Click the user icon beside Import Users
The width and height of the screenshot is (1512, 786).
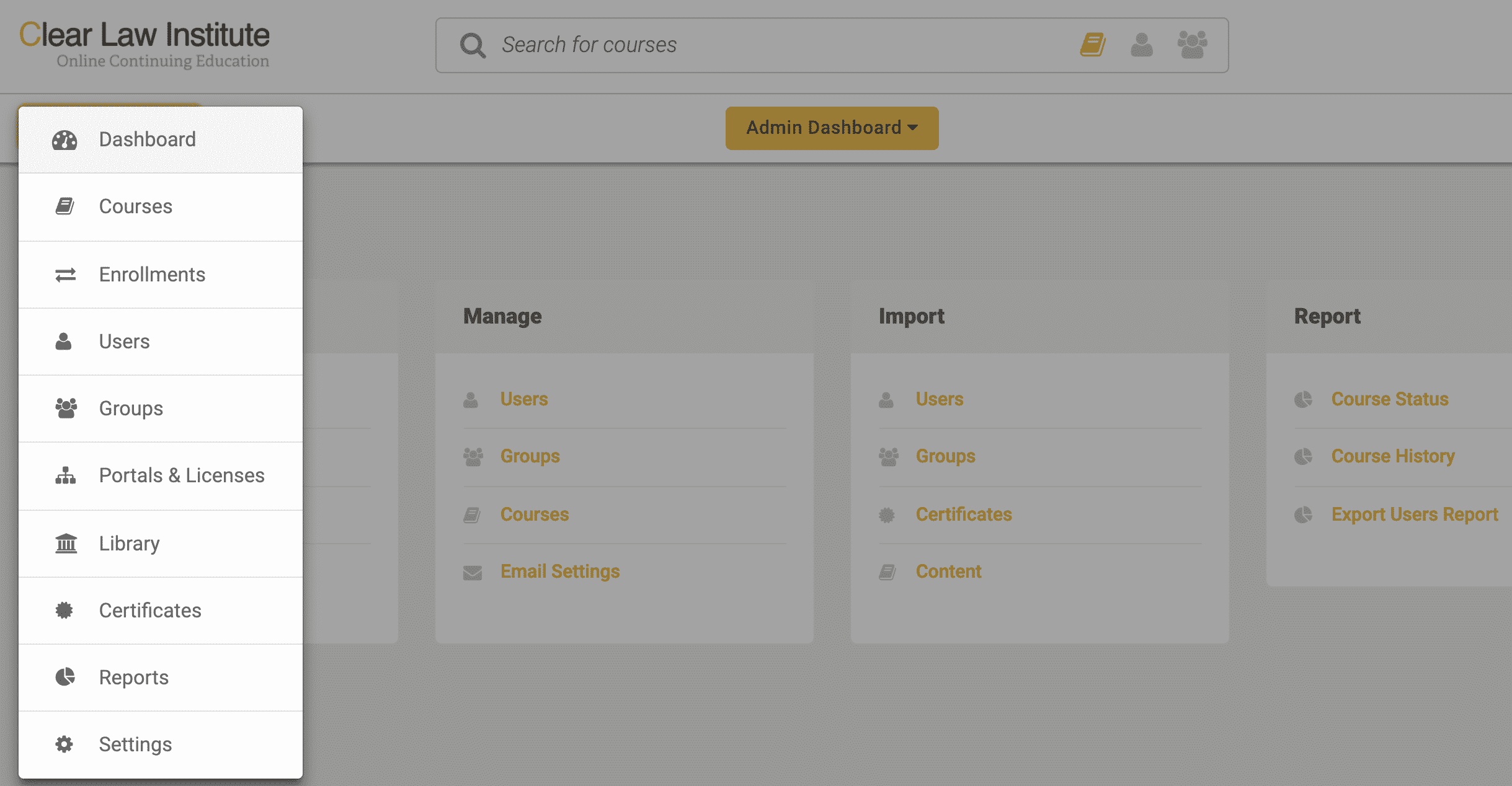(886, 400)
